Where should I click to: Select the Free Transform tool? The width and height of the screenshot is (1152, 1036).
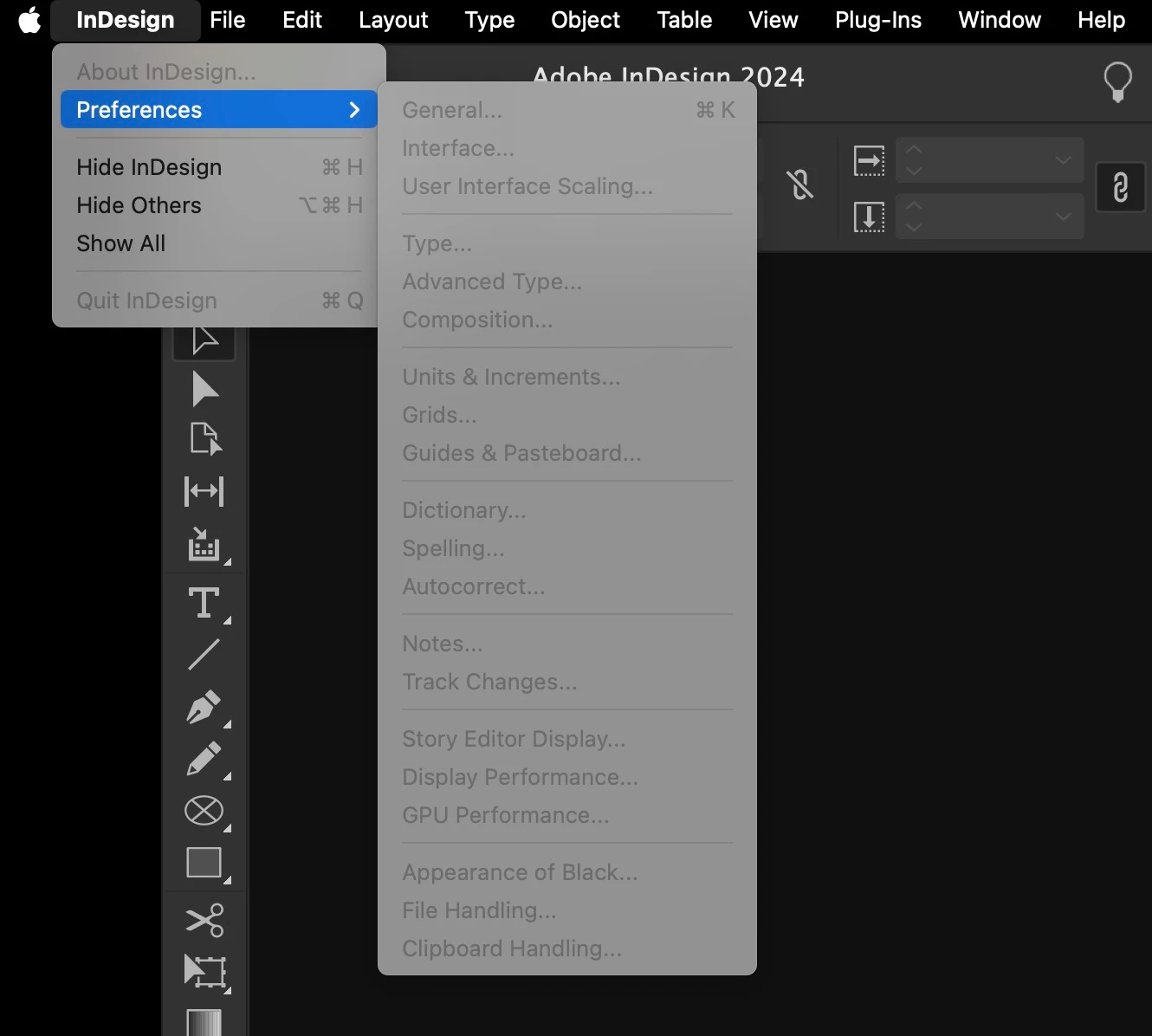(x=205, y=971)
